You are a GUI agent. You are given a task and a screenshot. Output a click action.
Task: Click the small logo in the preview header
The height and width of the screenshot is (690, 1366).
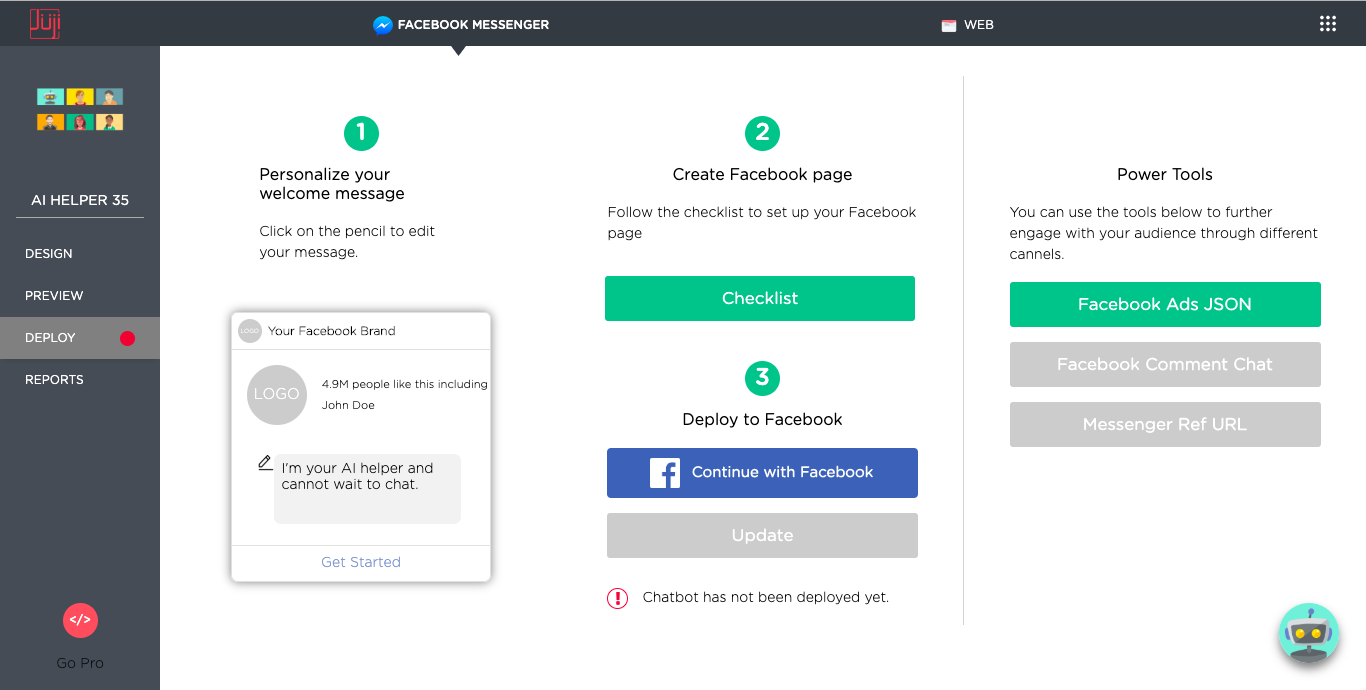pyautogui.click(x=250, y=330)
